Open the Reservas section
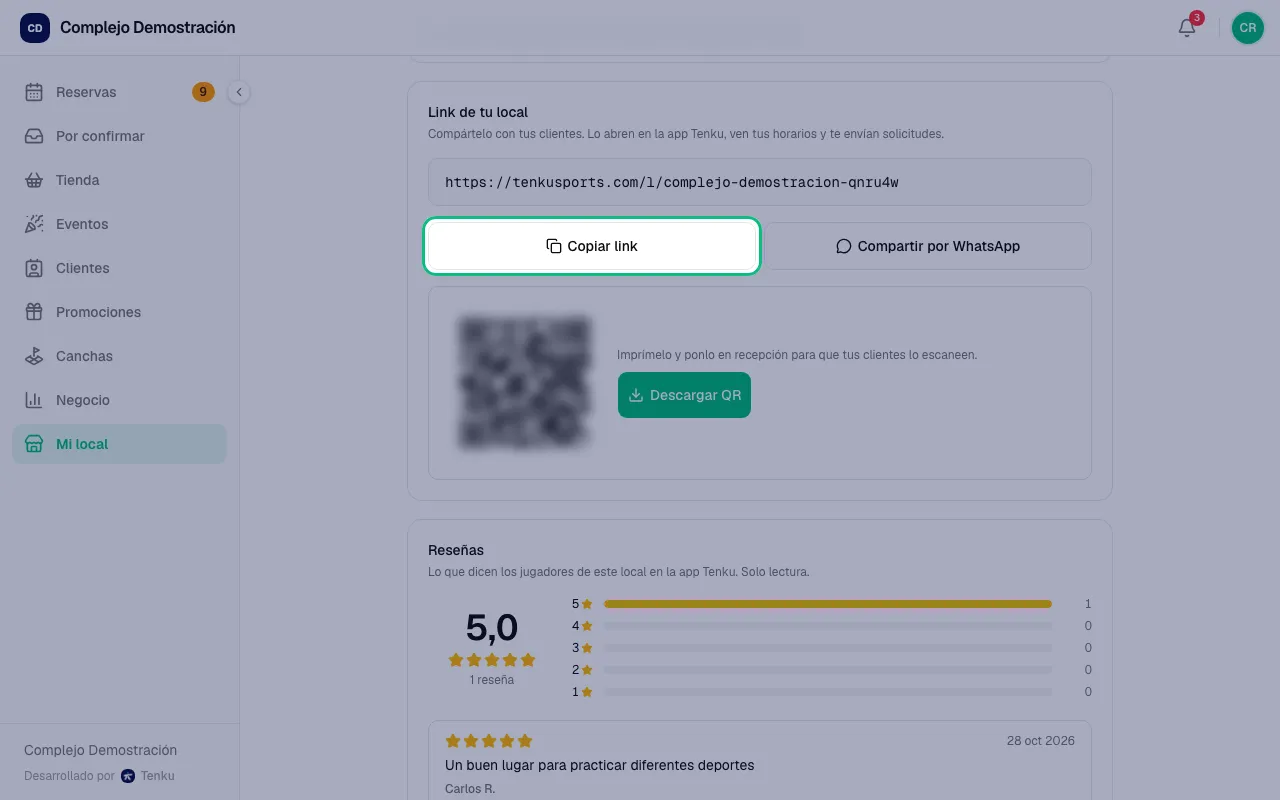Screen dimensions: 1280x800 [120, 92]
